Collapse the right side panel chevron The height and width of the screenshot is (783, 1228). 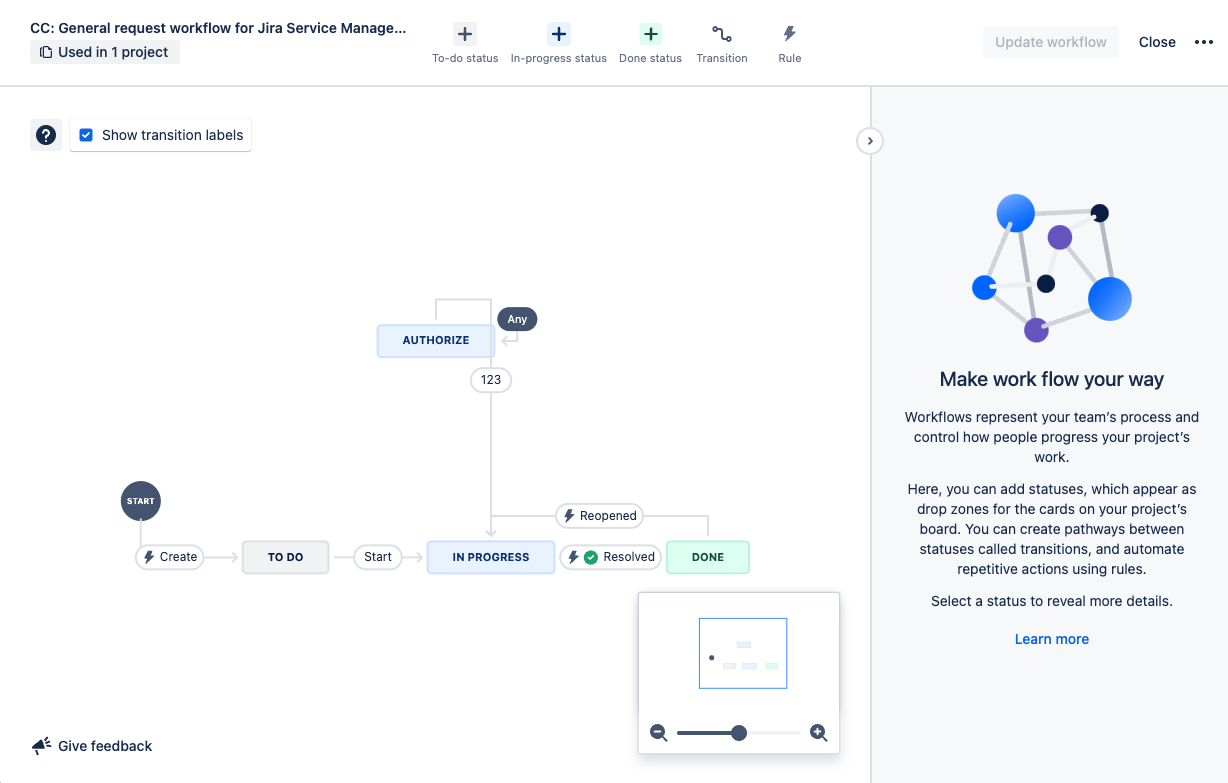click(x=870, y=141)
